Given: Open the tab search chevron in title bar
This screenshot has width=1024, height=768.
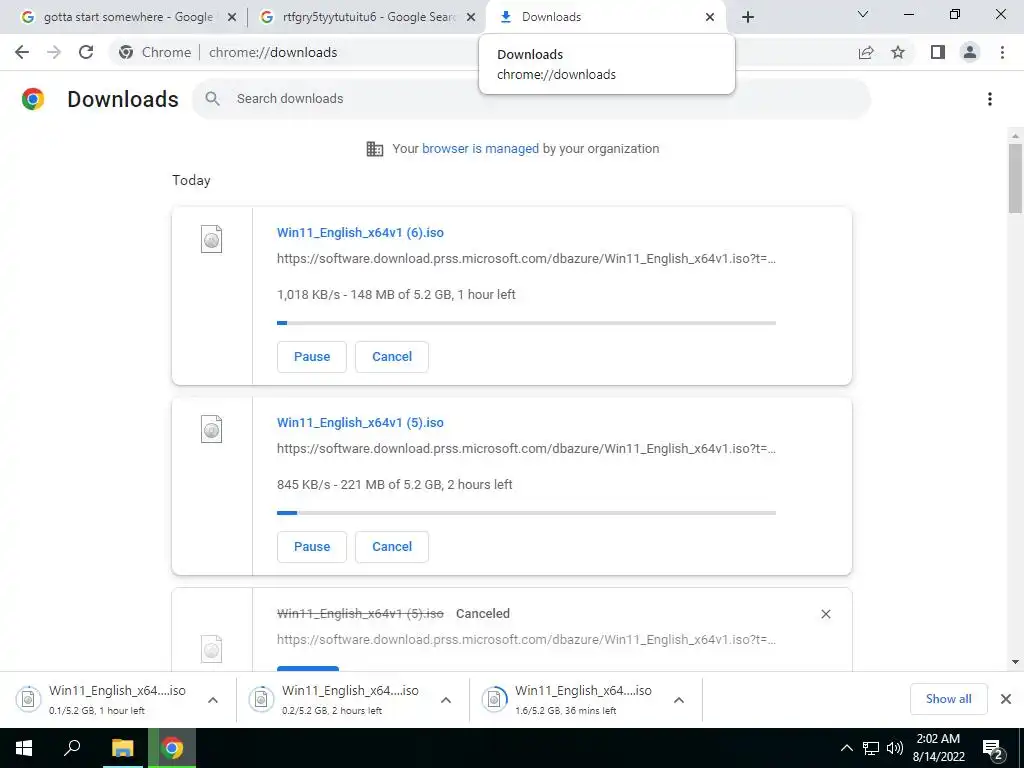Looking at the screenshot, I should point(863,14).
